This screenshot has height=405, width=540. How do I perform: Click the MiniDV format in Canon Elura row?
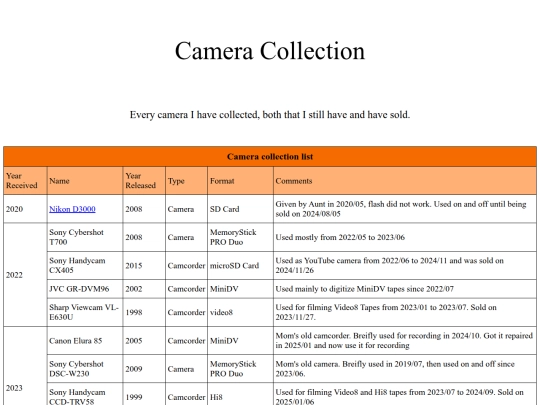pos(240,341)
